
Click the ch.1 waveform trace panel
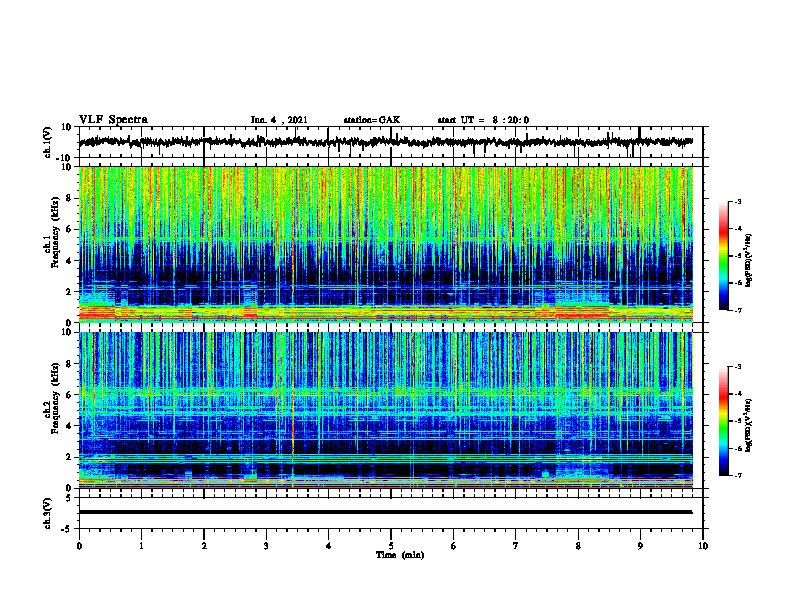click(x=390, y=142)
